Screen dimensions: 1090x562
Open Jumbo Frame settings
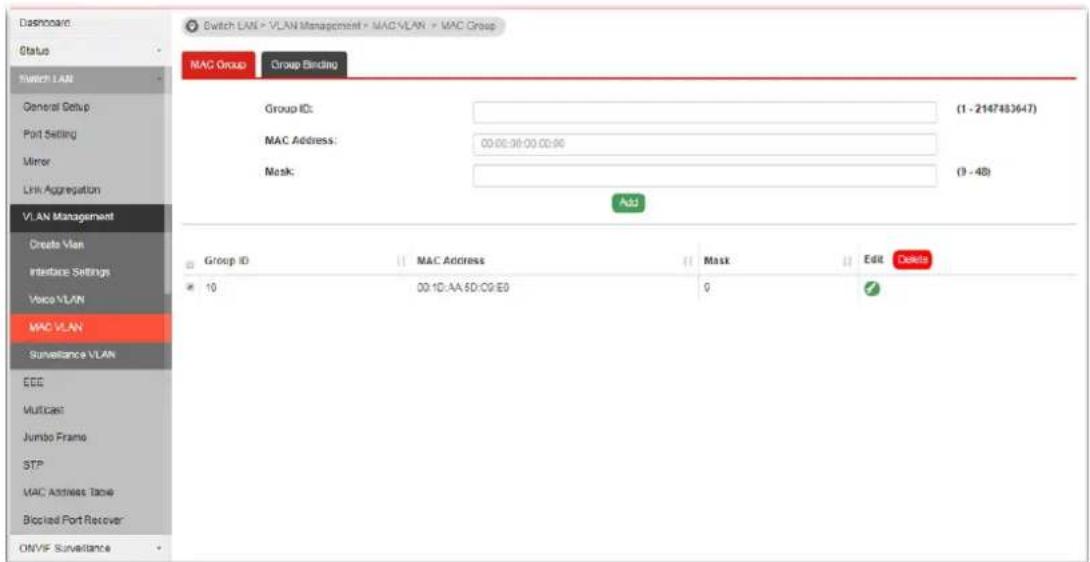tap(54, 437)
